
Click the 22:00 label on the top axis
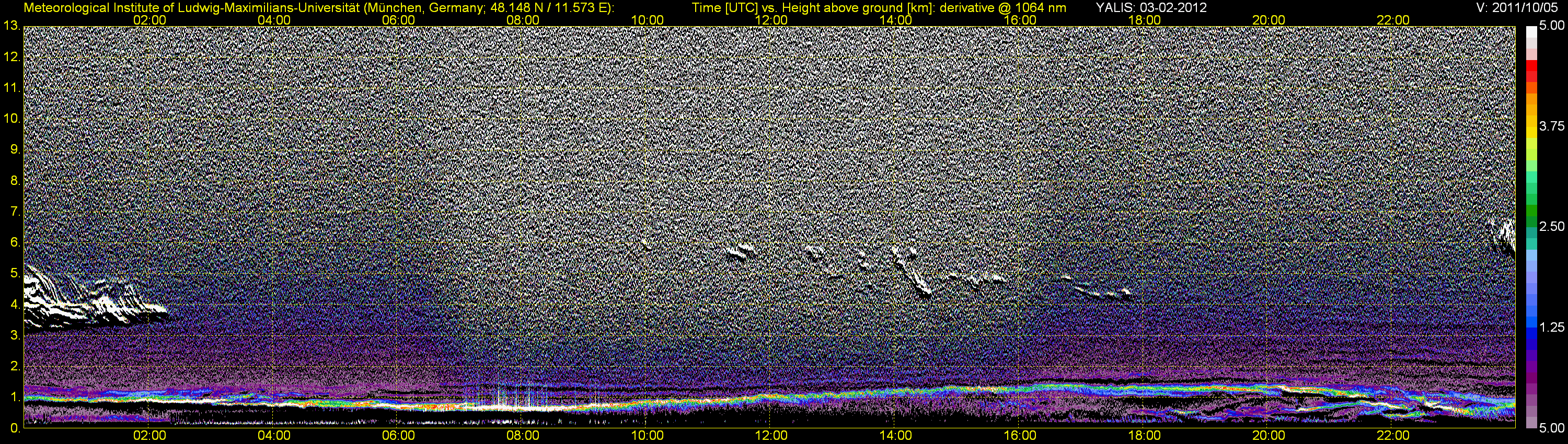coord(1393,19)
